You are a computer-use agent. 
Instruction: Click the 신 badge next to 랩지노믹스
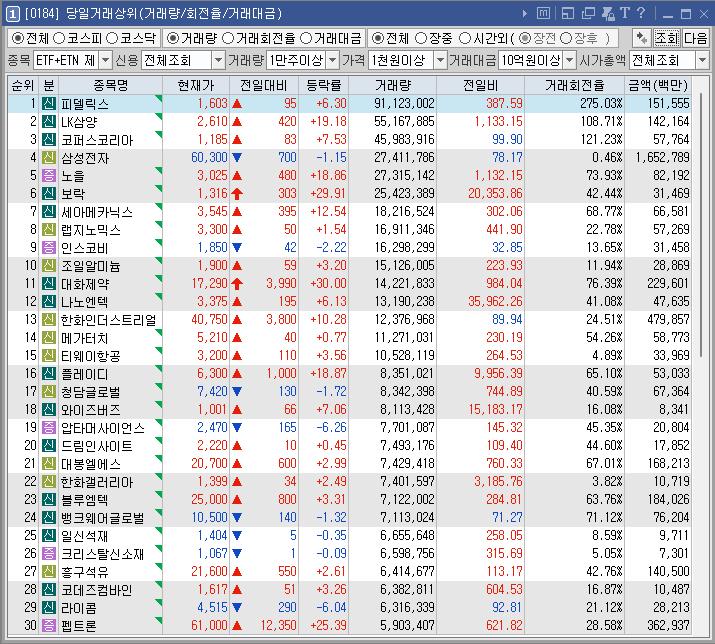point(49,229)
